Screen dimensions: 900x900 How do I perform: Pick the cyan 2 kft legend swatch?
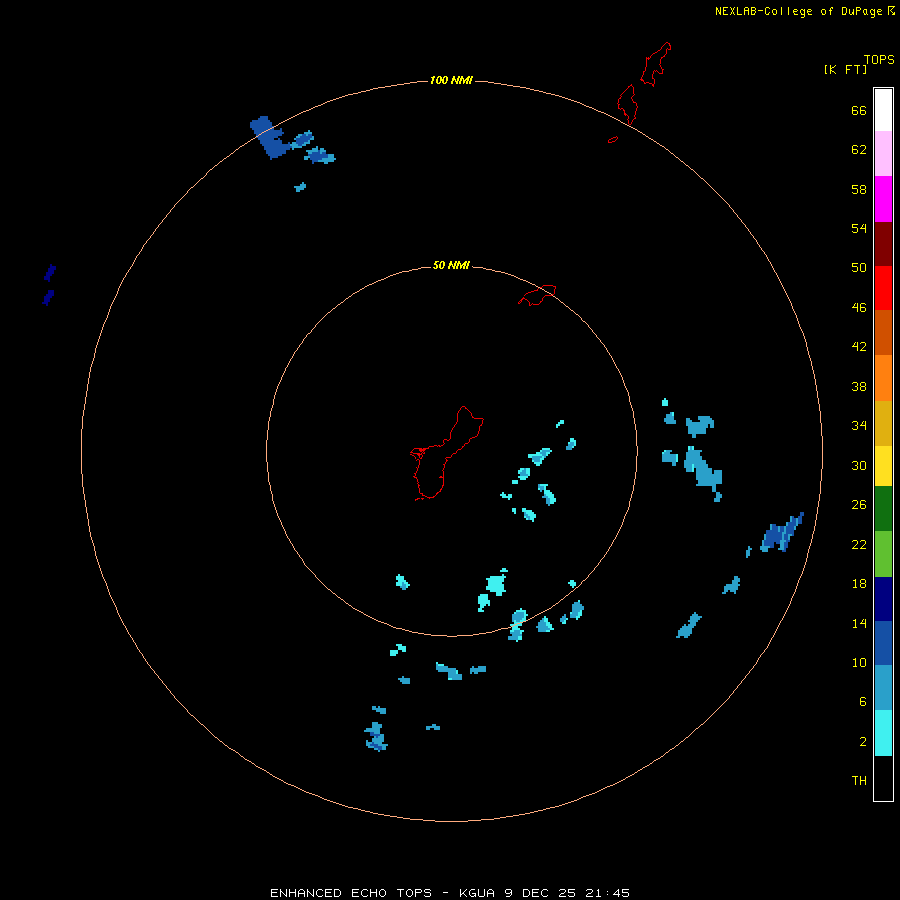tap(883, 733)
